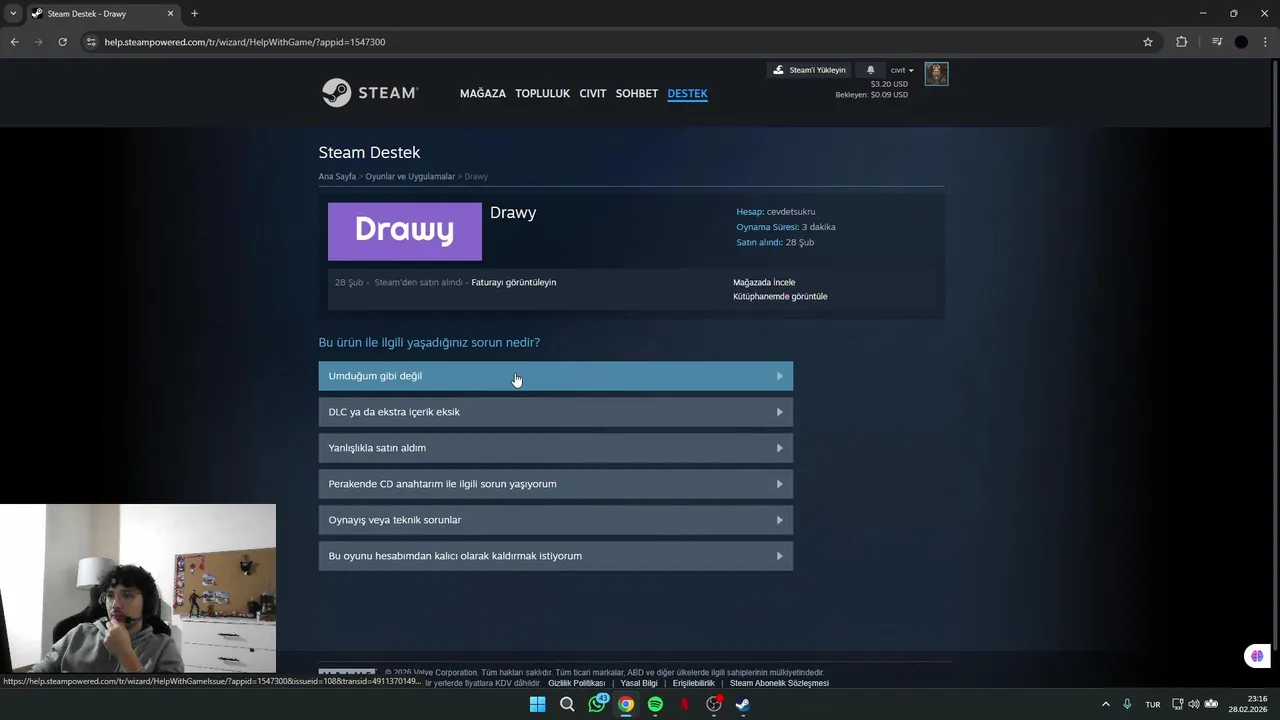This screenshot has height=720, width=1280.
Task: Click Steam Abonelik Sözleşmesi footer link
Action: 779,683
